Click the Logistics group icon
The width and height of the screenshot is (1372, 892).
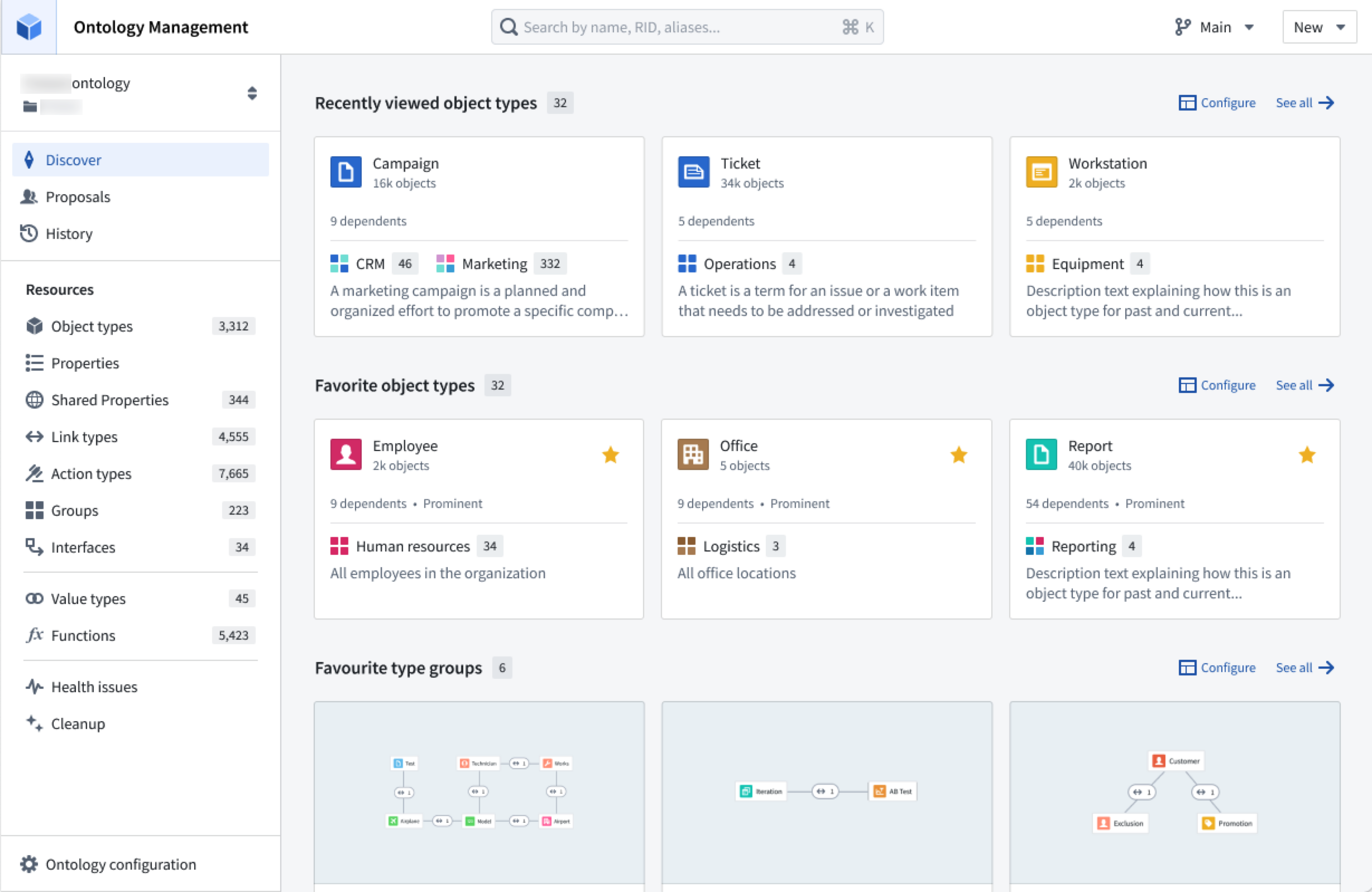click(x=687, y=546)
